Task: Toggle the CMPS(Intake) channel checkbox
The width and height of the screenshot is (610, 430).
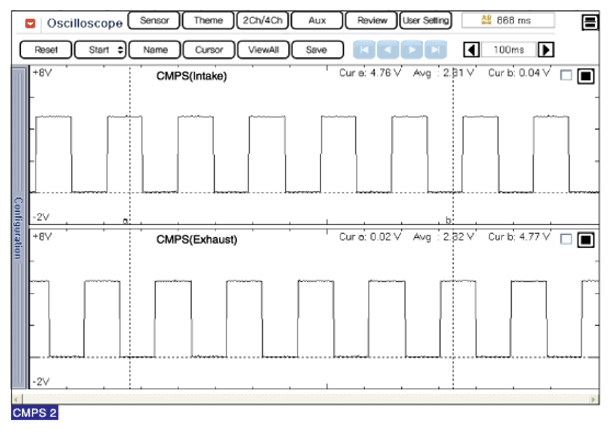Action: click(x=566, y=75)
